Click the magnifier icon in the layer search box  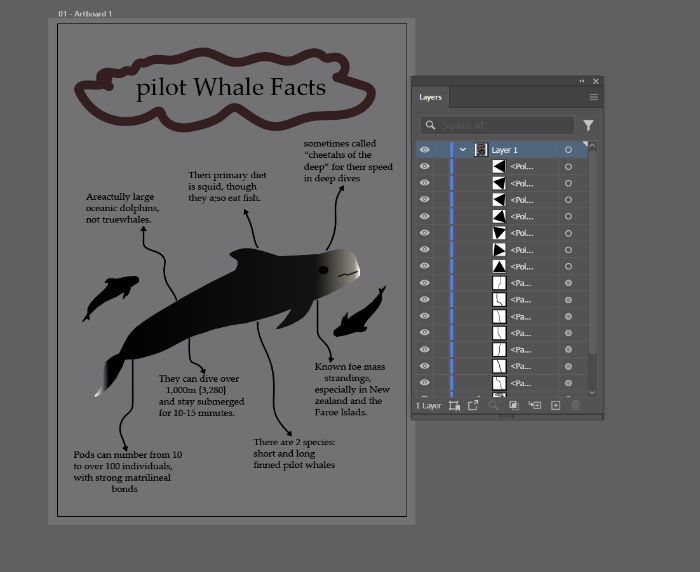[430, 125]
